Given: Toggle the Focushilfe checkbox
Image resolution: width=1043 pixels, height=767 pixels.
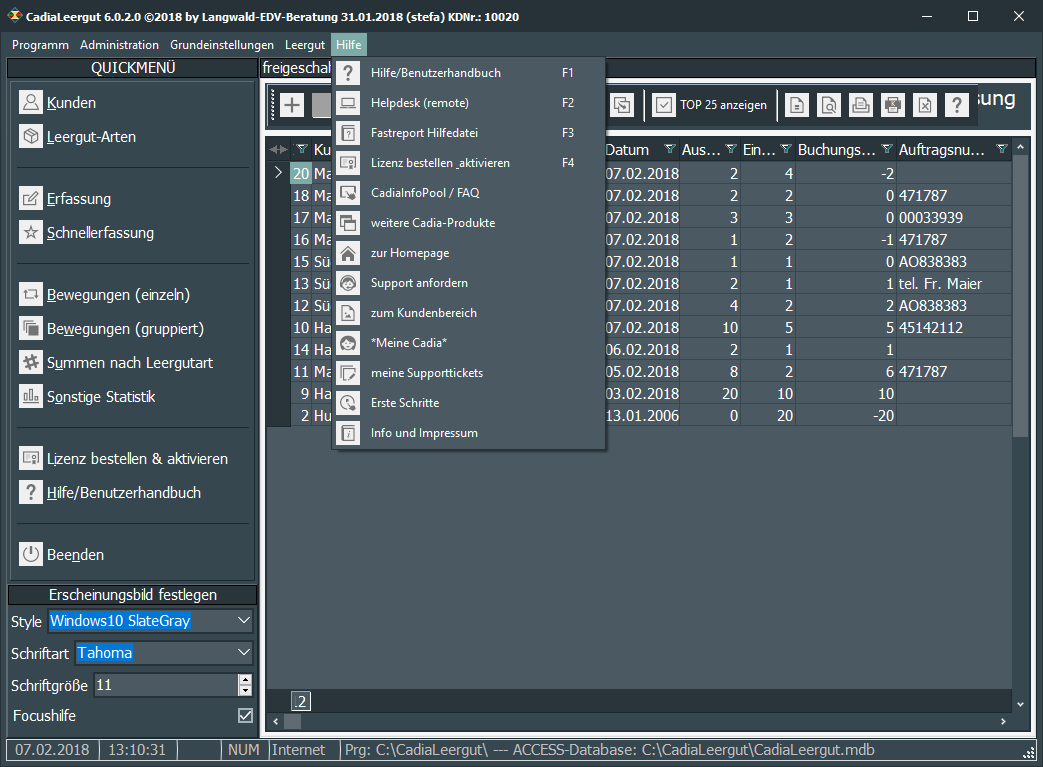Looking at the screenshot, I should point(245,716).
